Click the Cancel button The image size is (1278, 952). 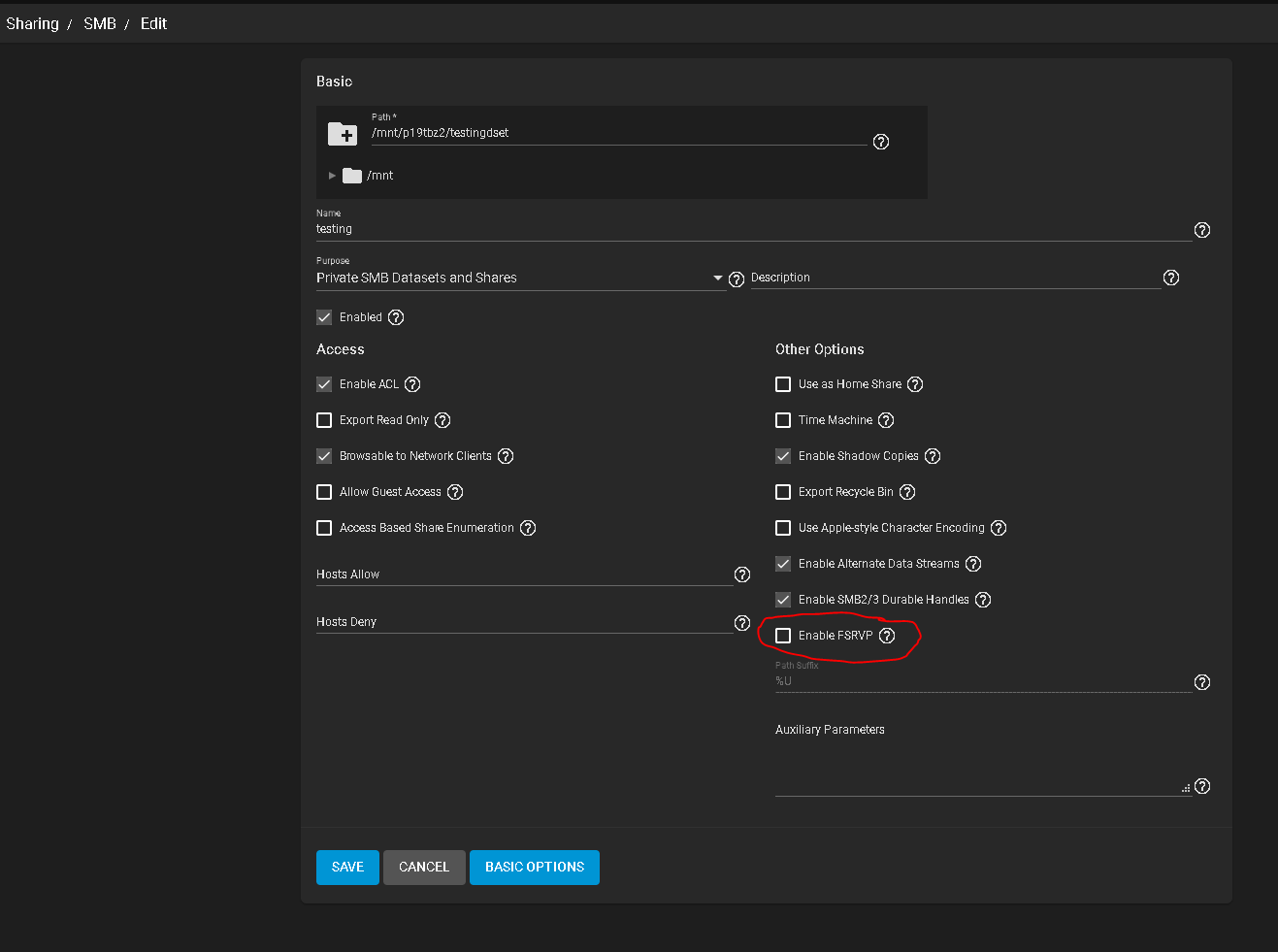pyautogui.click(x=424, y=868)
